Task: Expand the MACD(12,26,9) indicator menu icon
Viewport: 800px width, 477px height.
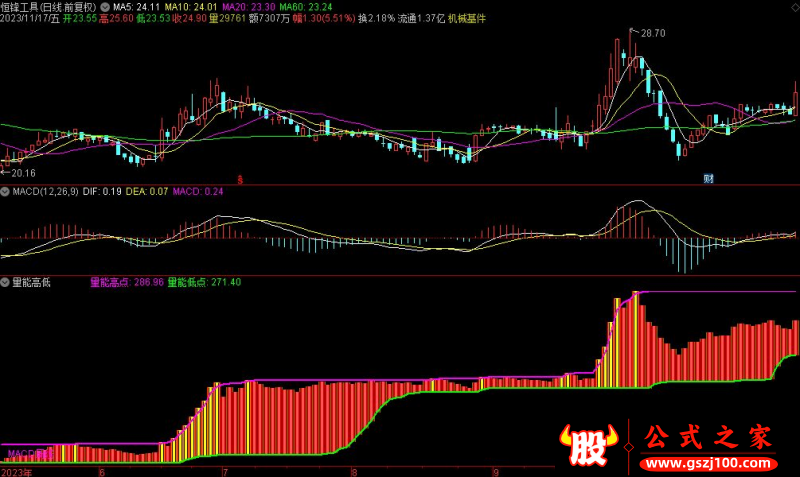Action: click(5, 192)
